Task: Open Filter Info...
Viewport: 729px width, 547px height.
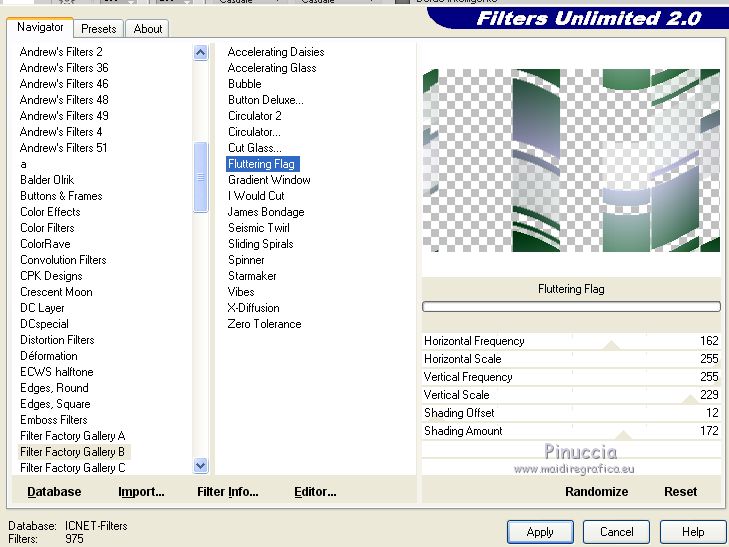Action: pos(227,492)
